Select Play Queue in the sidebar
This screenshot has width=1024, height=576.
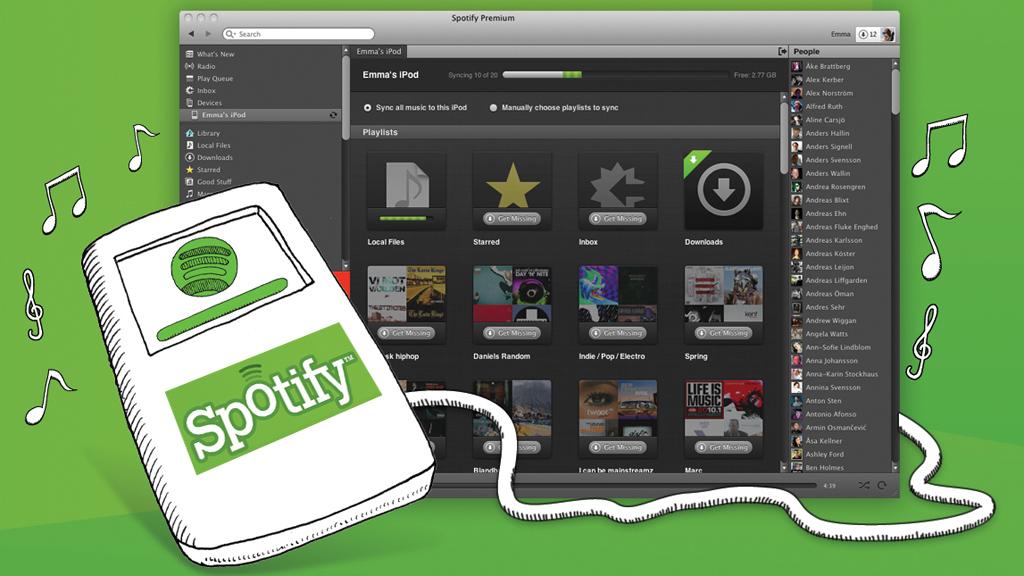pos(216,78)
